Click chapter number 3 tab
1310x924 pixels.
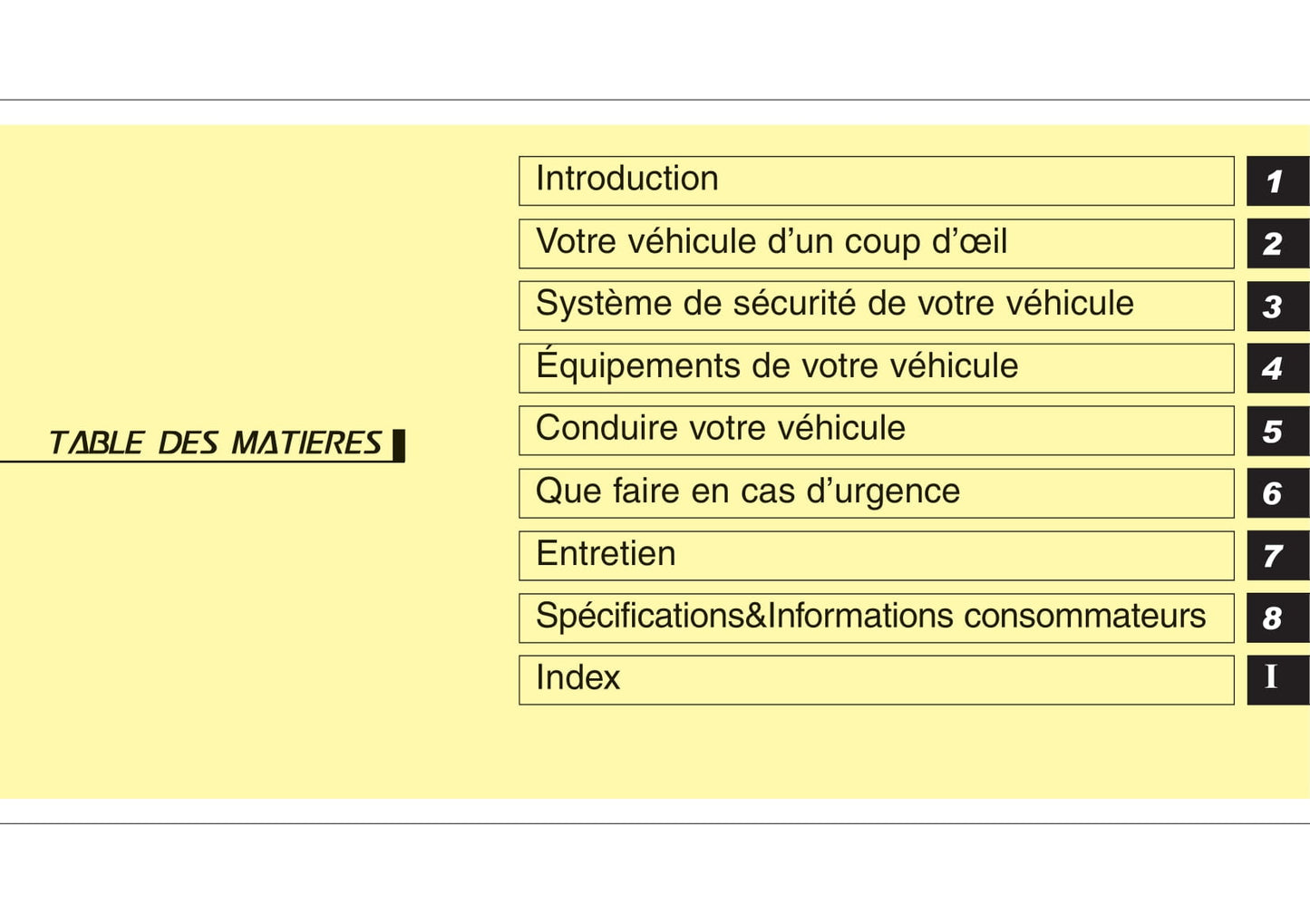pos(1277,306)
